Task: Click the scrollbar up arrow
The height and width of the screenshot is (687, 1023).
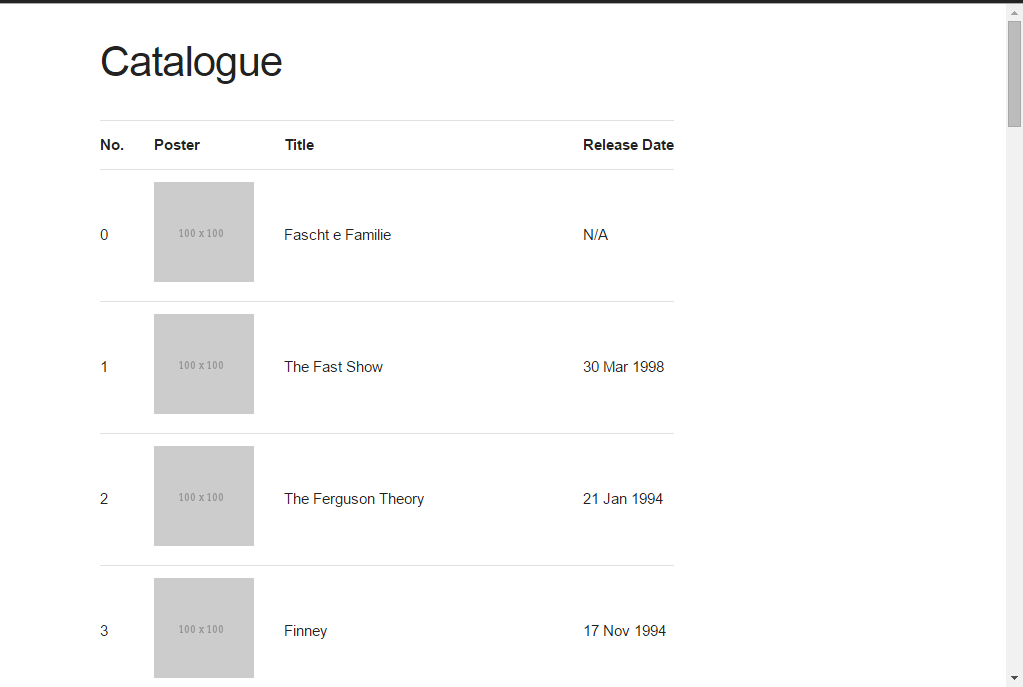Action: (x=1014, y=11)
